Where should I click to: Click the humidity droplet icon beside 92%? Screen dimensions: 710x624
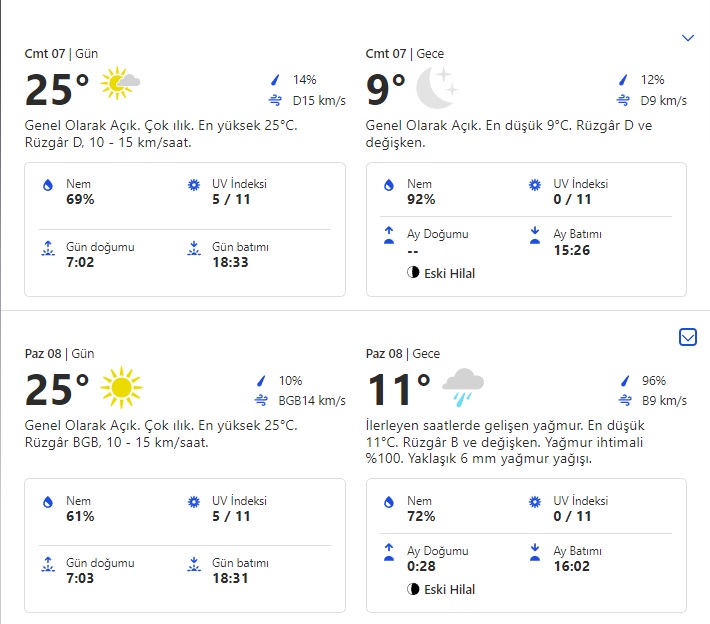(x=389, y=186)
